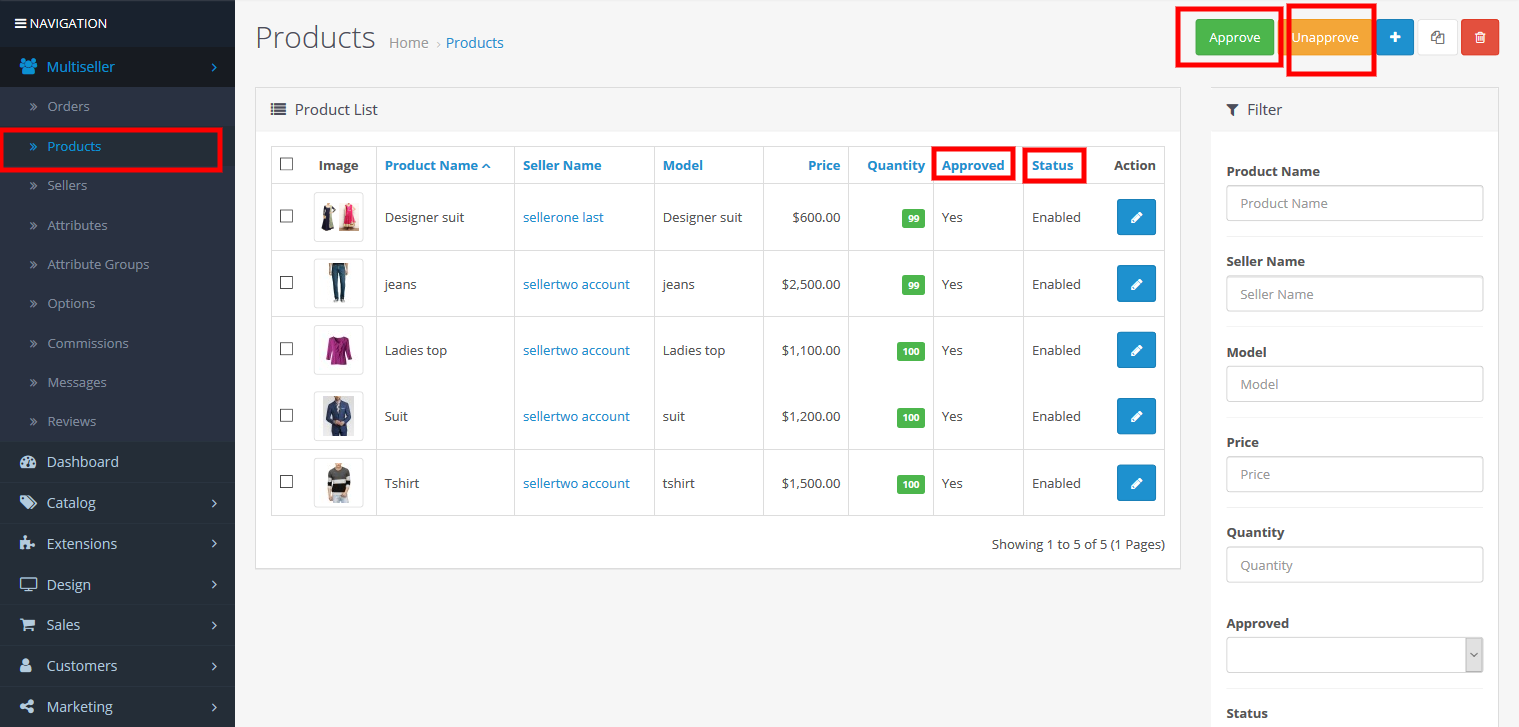Click the Product Name filter field
1519x727 pixels.
click(1354, 203)
